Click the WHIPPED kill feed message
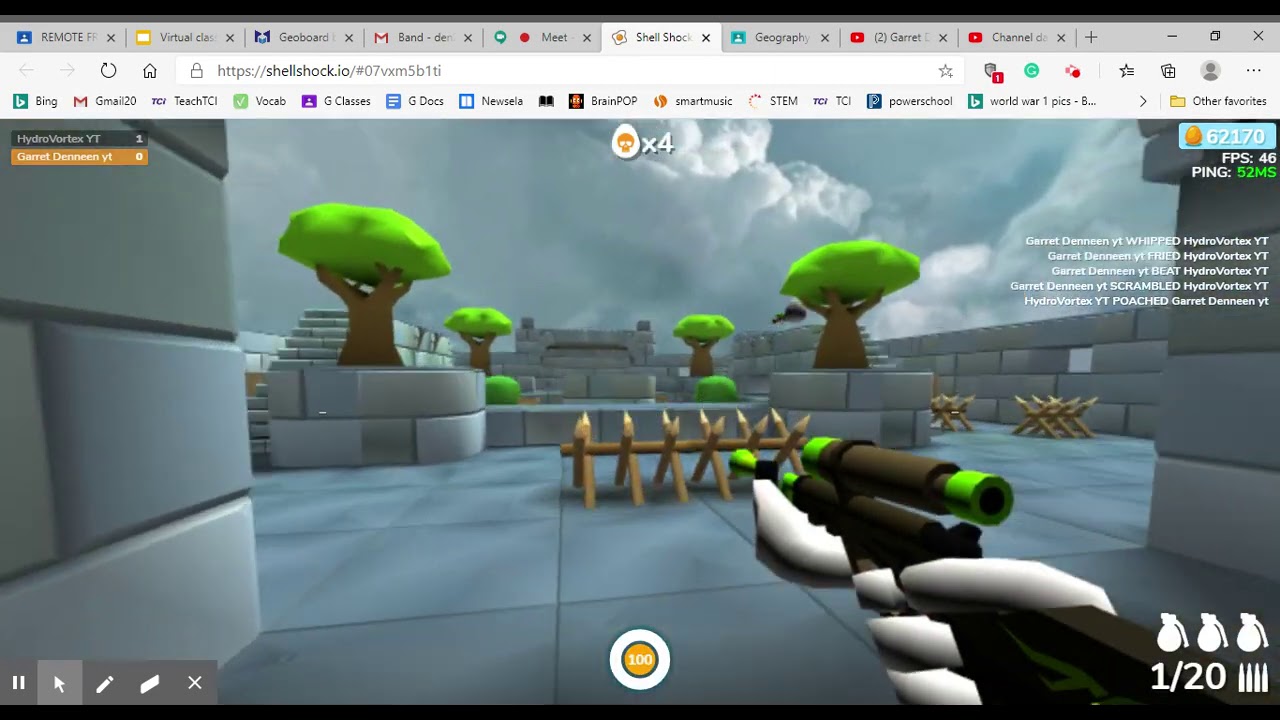The width and height of the screenshot is (1280, 720). [x=1147, y=241]
